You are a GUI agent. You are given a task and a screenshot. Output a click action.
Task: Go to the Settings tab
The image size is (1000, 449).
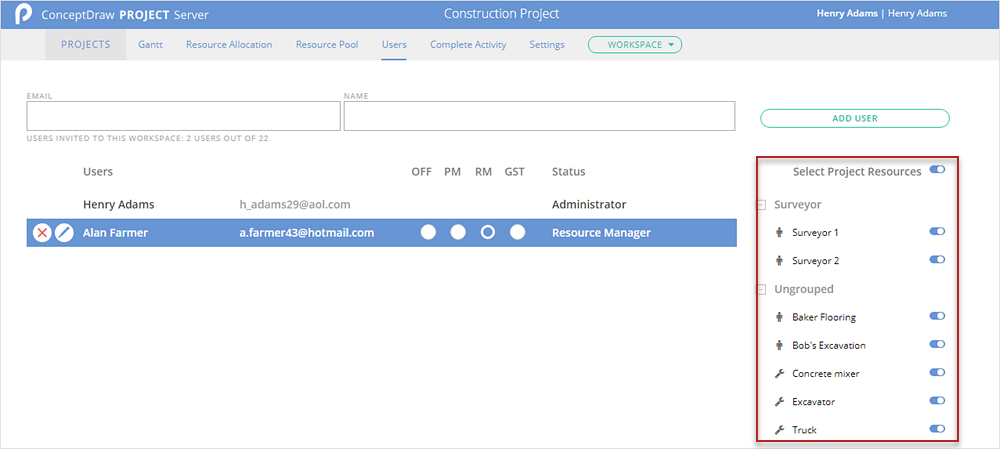click(x=547, y=45)
